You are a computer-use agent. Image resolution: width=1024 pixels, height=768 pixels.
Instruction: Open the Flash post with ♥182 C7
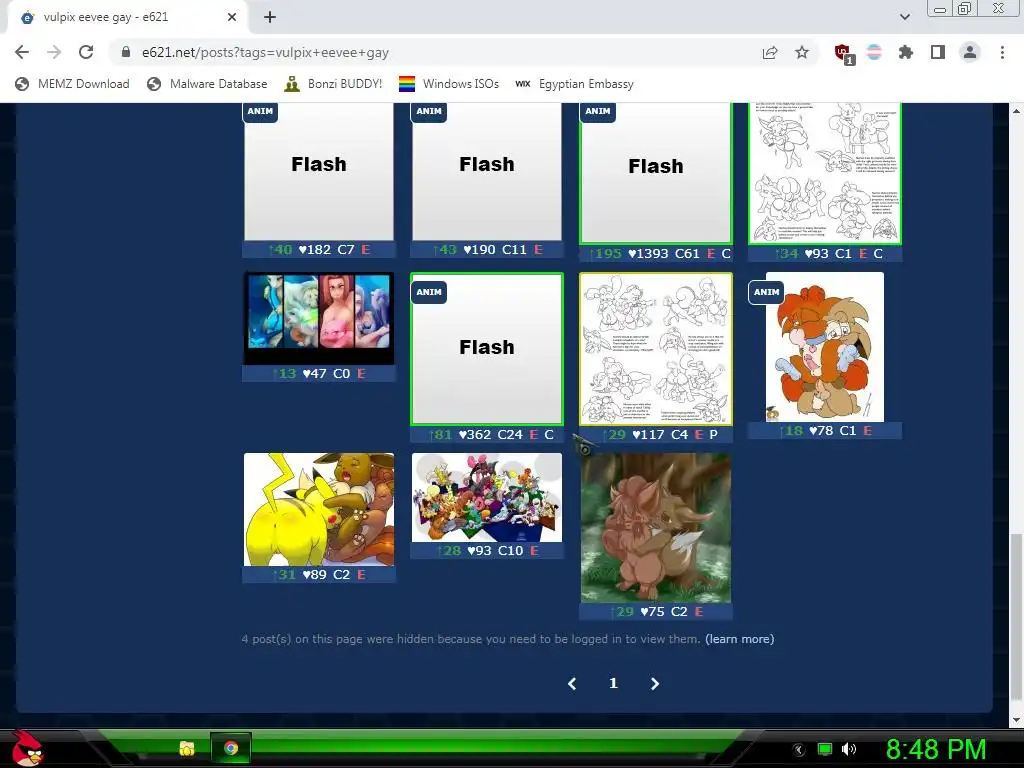(319, 172)
